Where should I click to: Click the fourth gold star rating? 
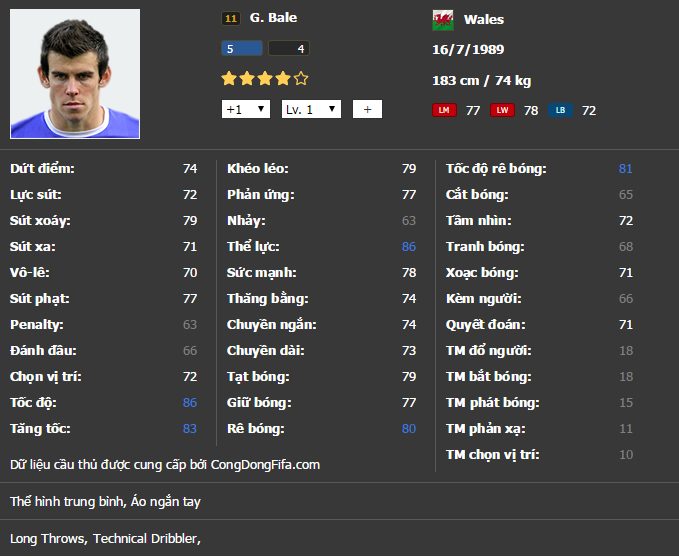pyautogui.click(x=283, y=78)
